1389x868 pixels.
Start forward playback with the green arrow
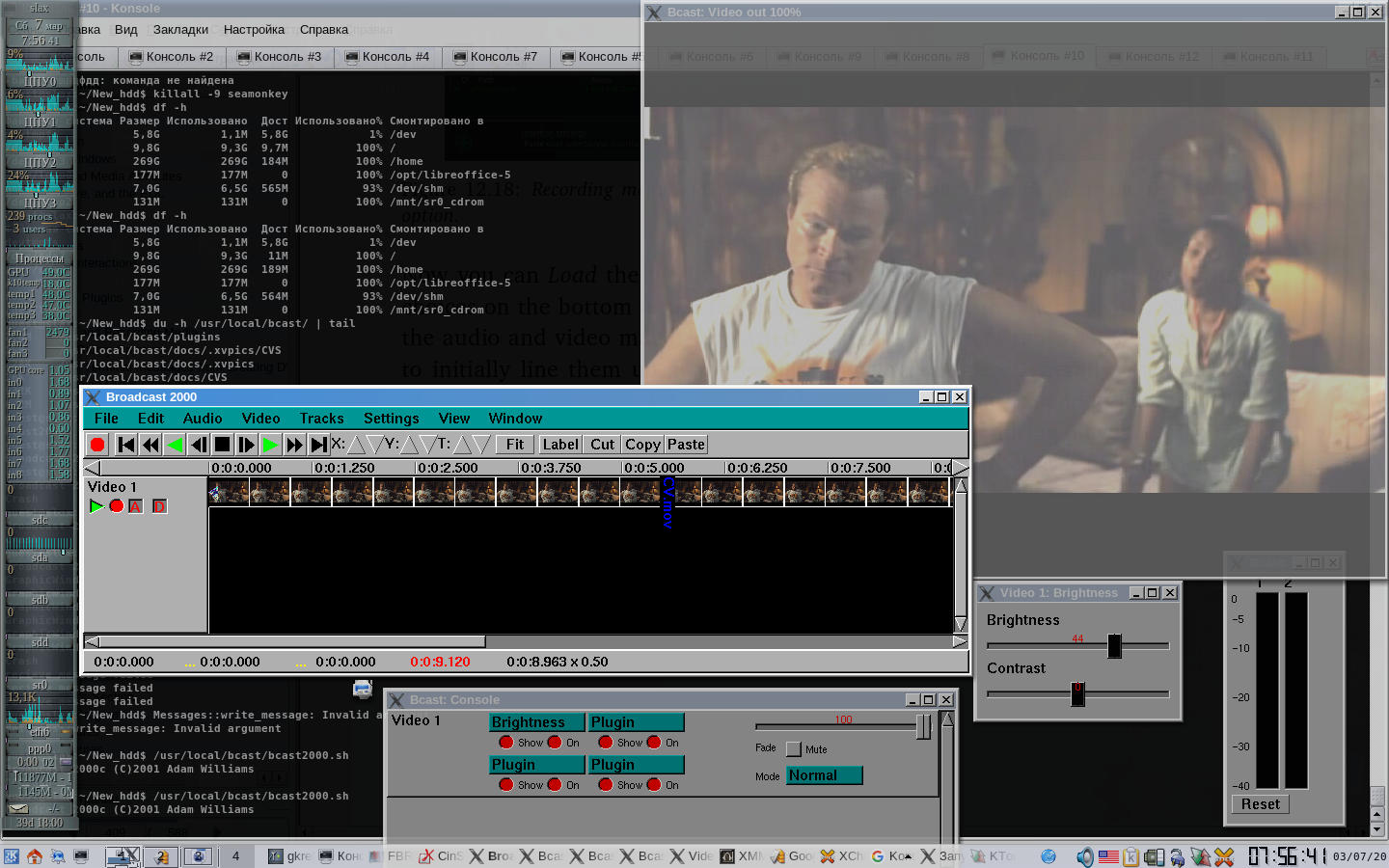pyautogui.click(x=271, y=445)
